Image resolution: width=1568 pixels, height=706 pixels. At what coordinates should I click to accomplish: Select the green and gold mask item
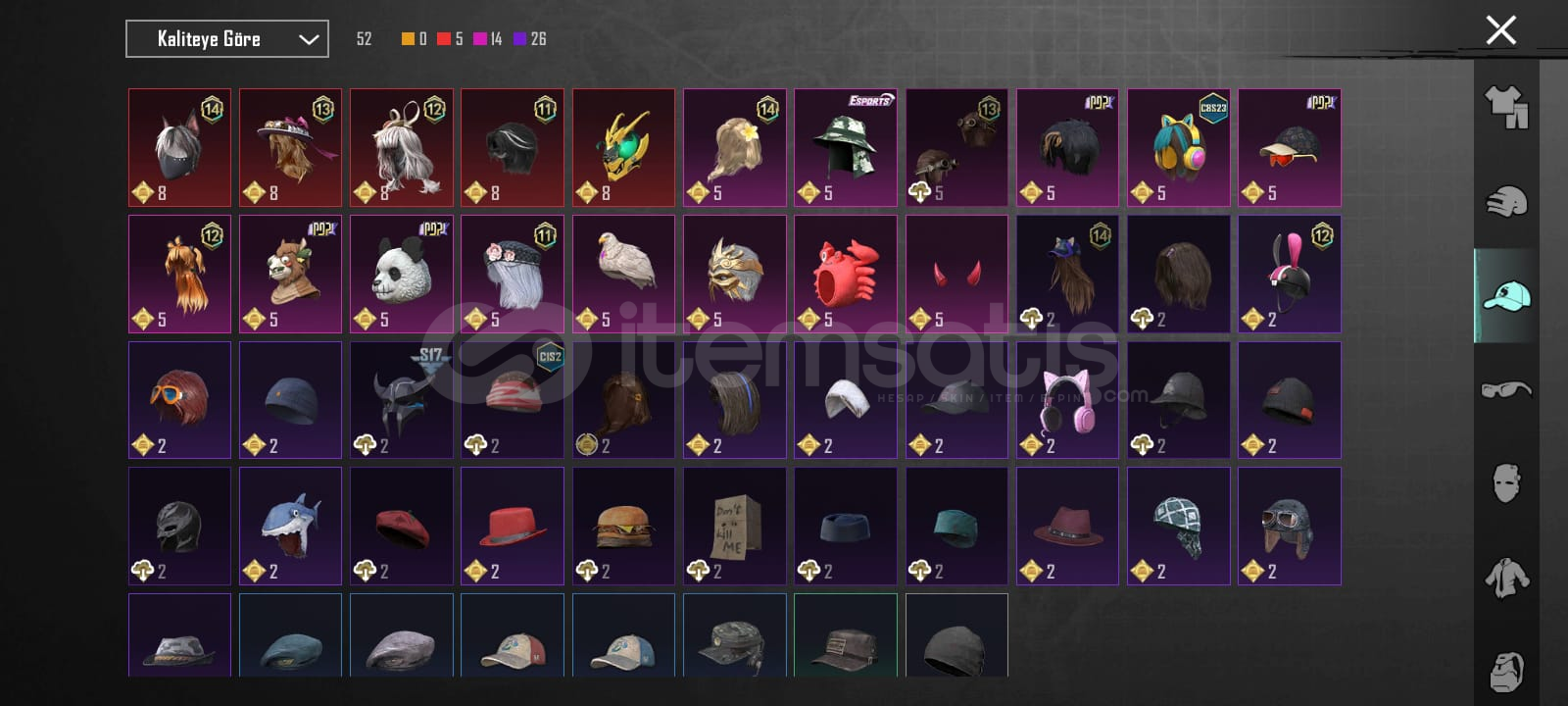point(623,147)
